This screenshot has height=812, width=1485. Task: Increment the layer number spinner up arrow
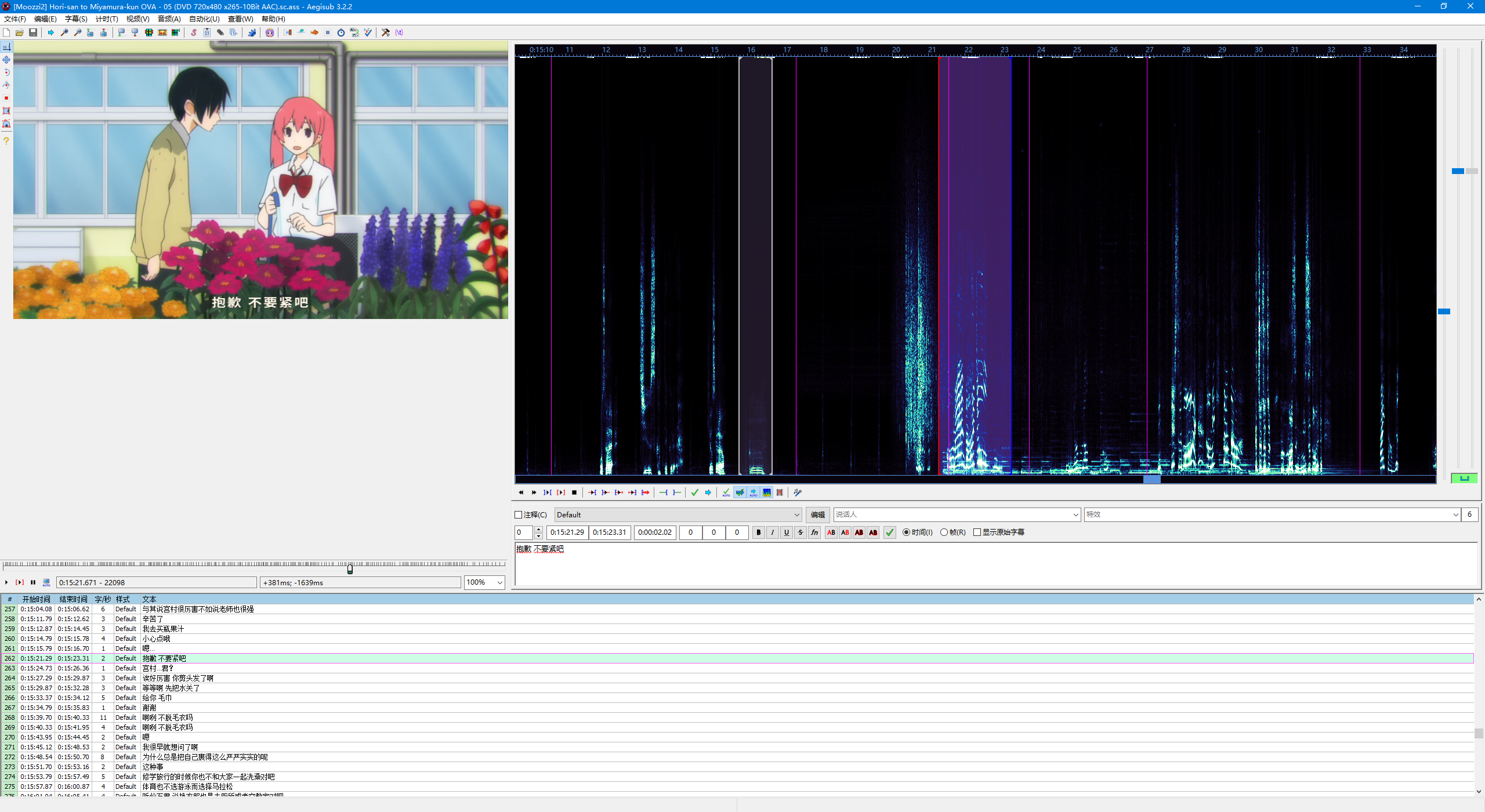pyautogui.click(x=539, y=529)
